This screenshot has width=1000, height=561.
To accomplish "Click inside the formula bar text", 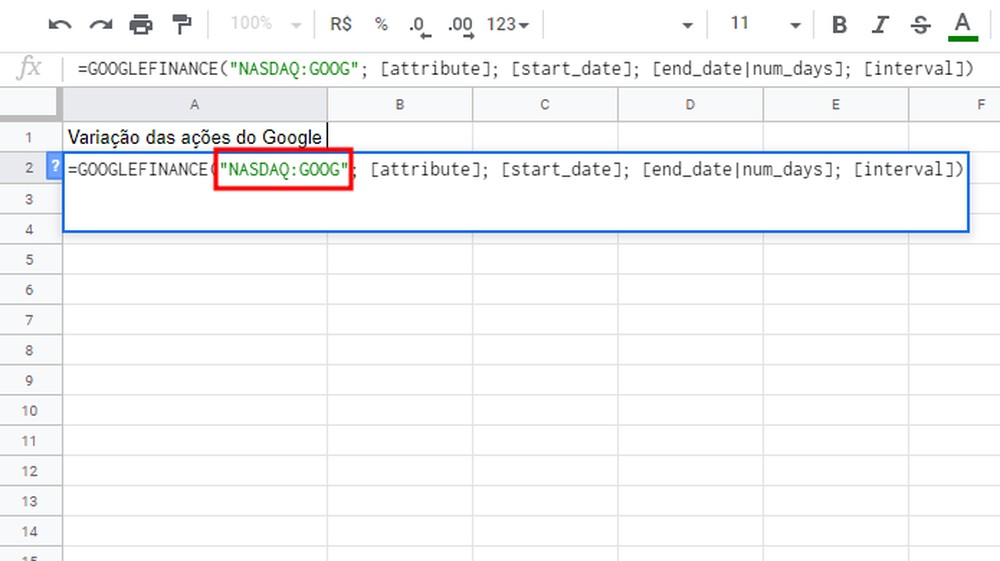I will pyautogui.click(x=526, y=68).
